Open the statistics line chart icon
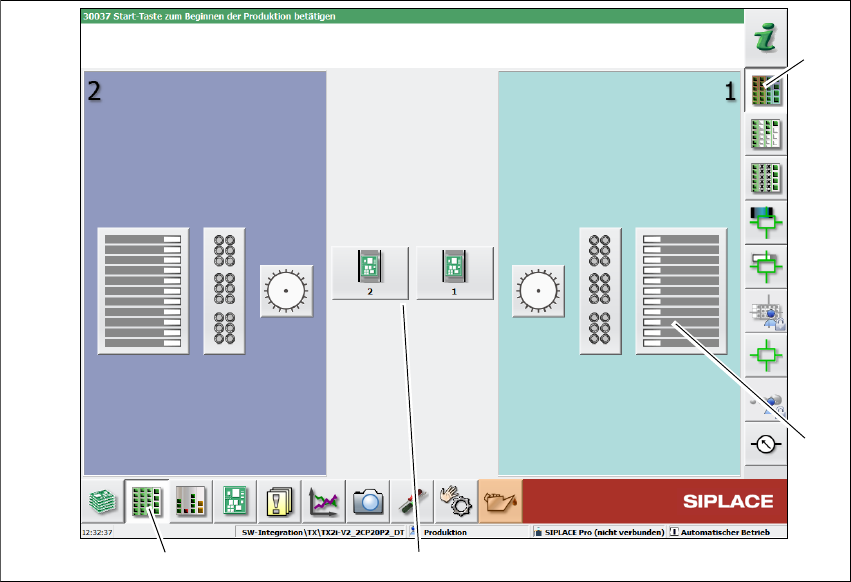Screen dimensions: 851x582 tap(323, 501)
